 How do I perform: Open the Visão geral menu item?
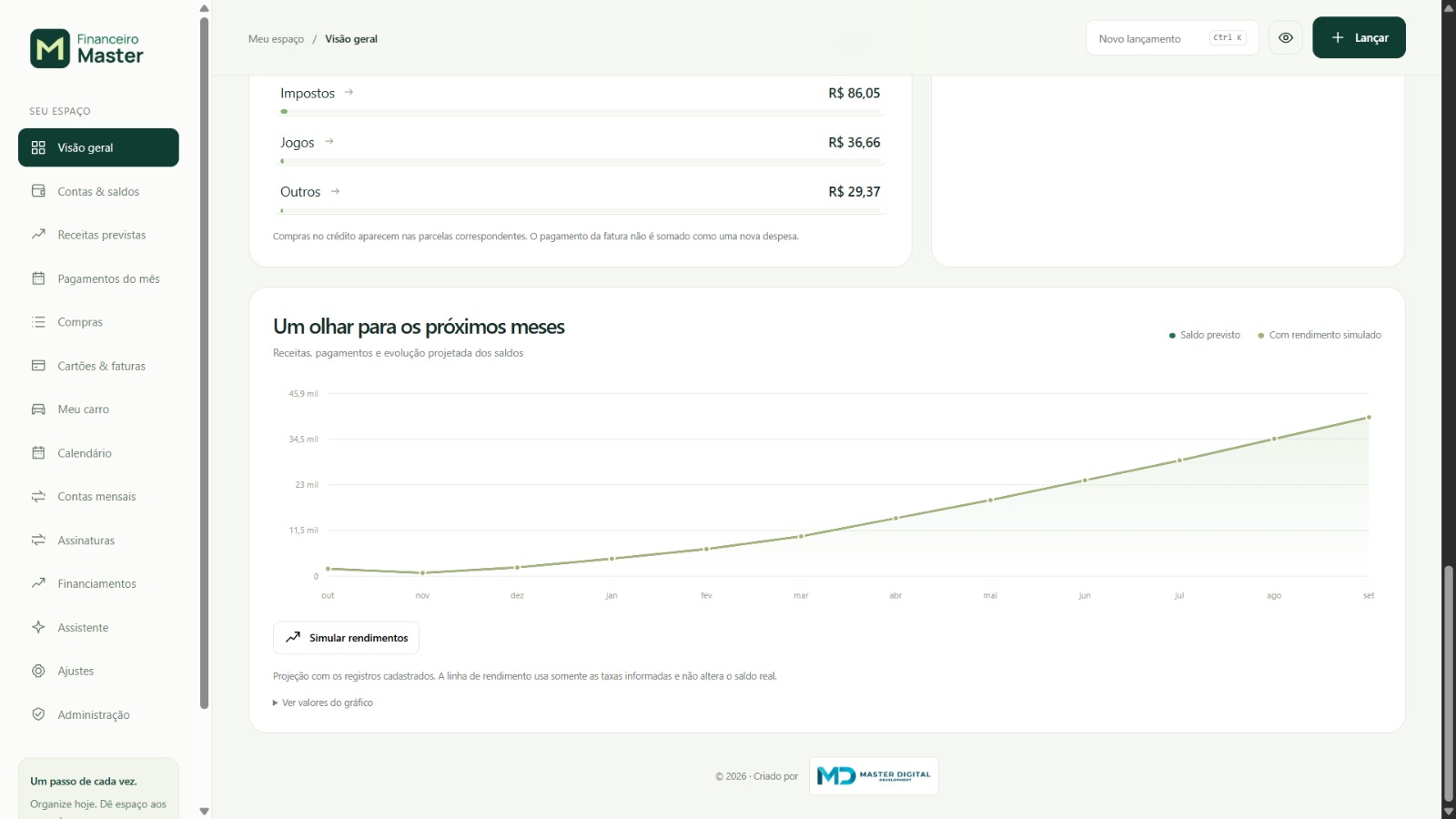[x=98, y=147]
